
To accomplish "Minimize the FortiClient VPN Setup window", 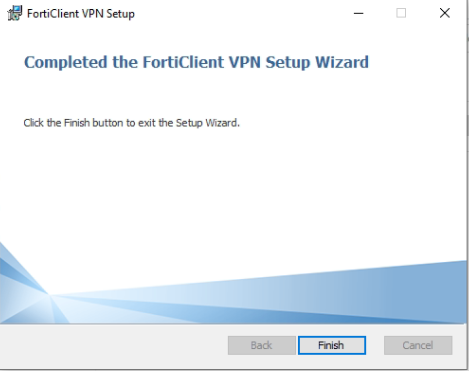I will [x=359, y=13].
